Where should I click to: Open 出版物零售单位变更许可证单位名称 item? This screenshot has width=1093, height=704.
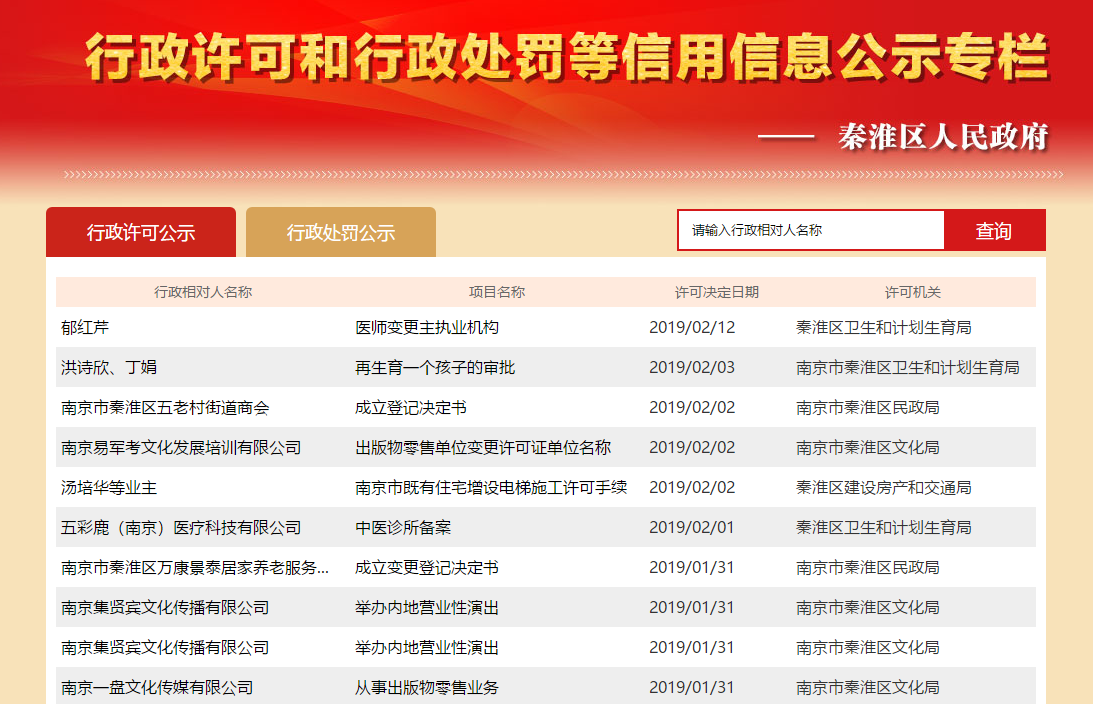pos(483,448)
